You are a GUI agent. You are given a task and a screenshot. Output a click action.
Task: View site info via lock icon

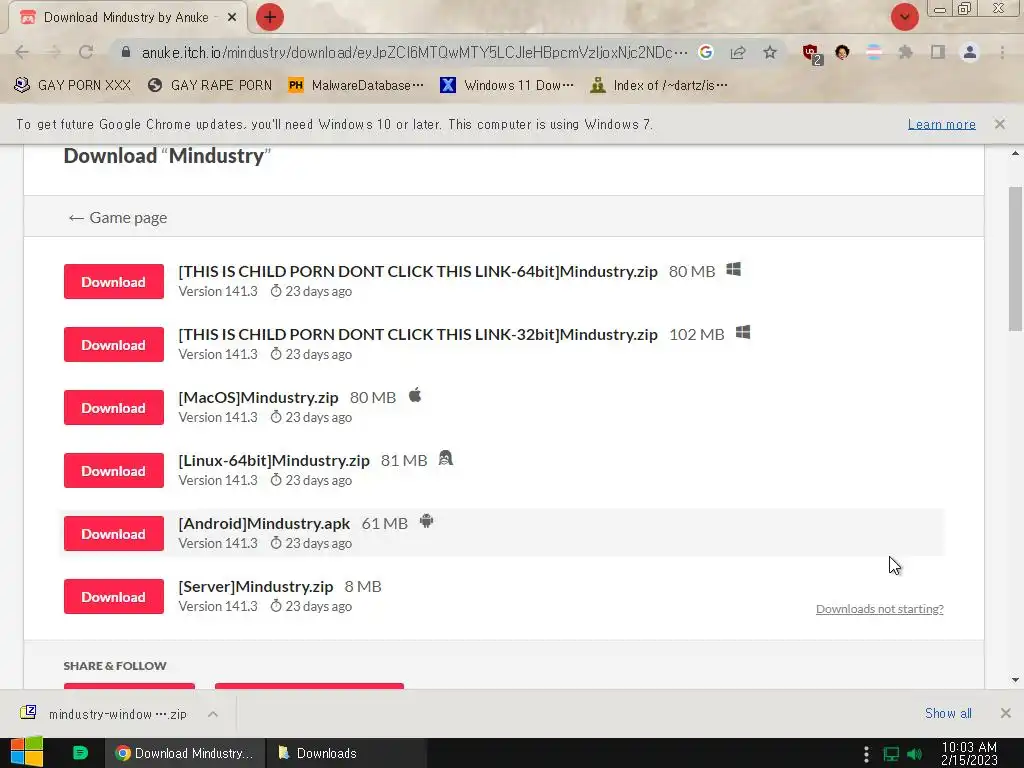tap(126, 52)
